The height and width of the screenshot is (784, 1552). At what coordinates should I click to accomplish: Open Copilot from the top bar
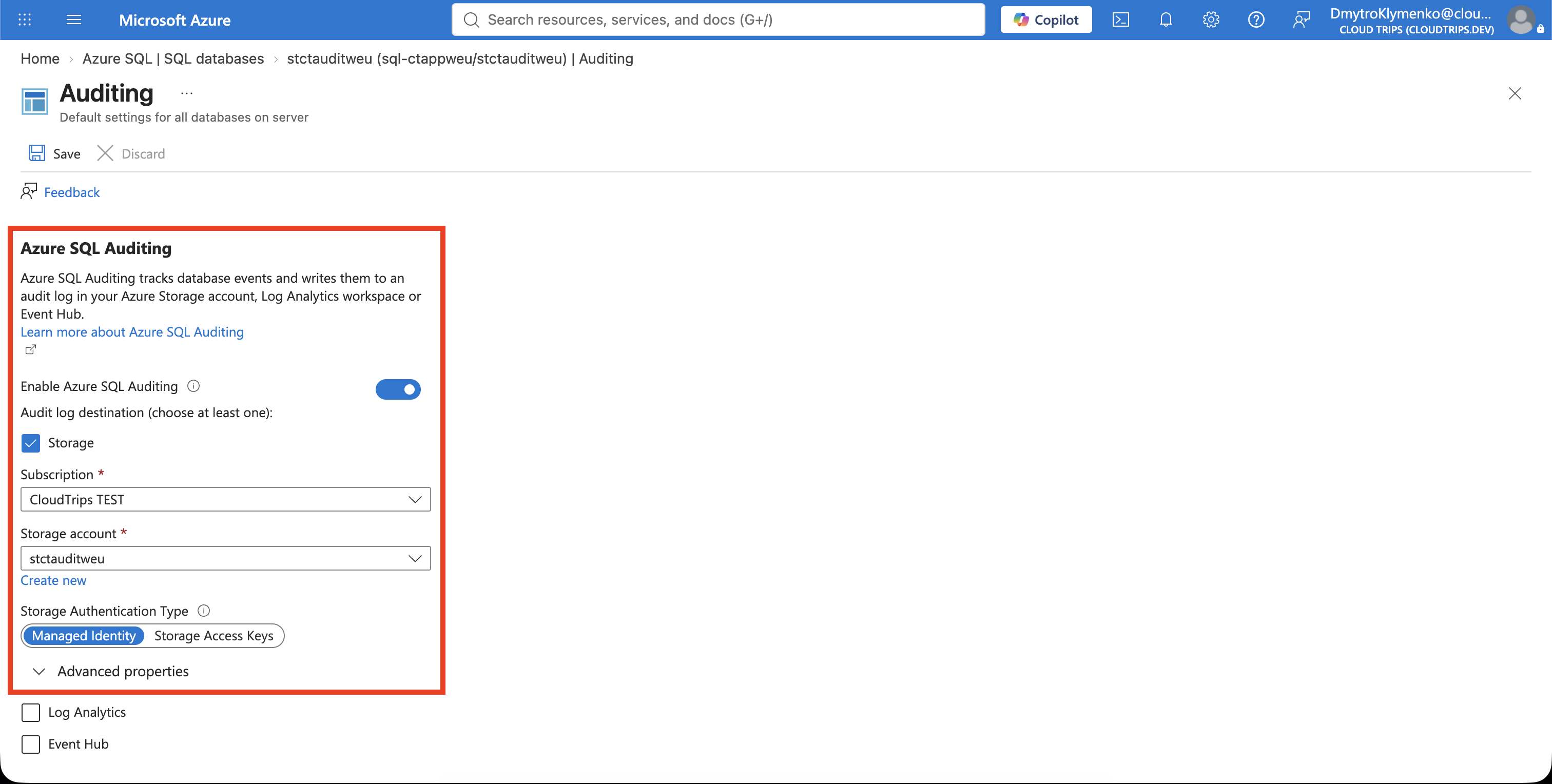click(1046, 20)
